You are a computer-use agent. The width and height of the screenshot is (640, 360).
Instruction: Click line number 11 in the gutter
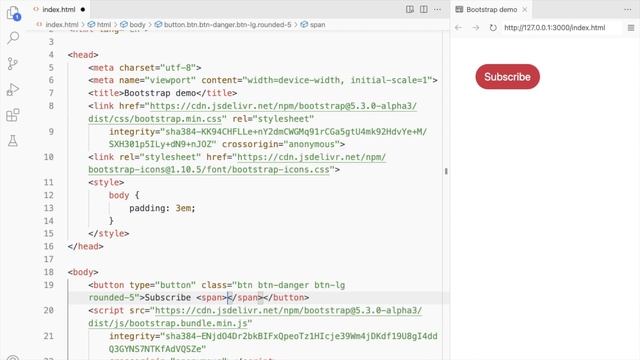(x=49, y=182)
